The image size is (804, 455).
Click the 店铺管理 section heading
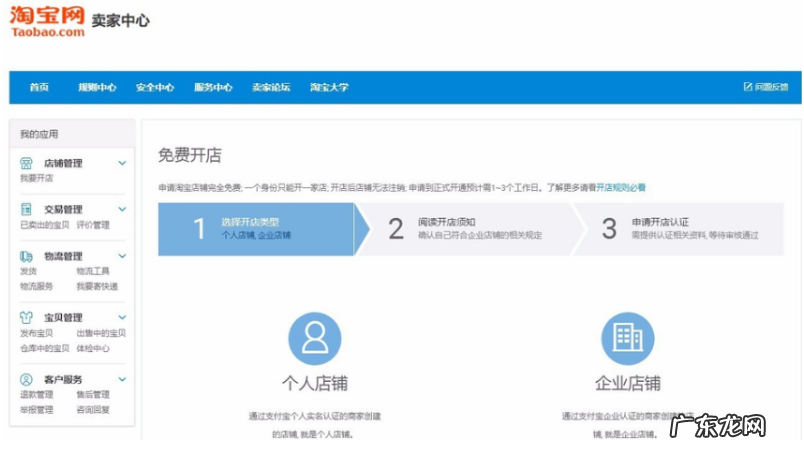point(63,163)
